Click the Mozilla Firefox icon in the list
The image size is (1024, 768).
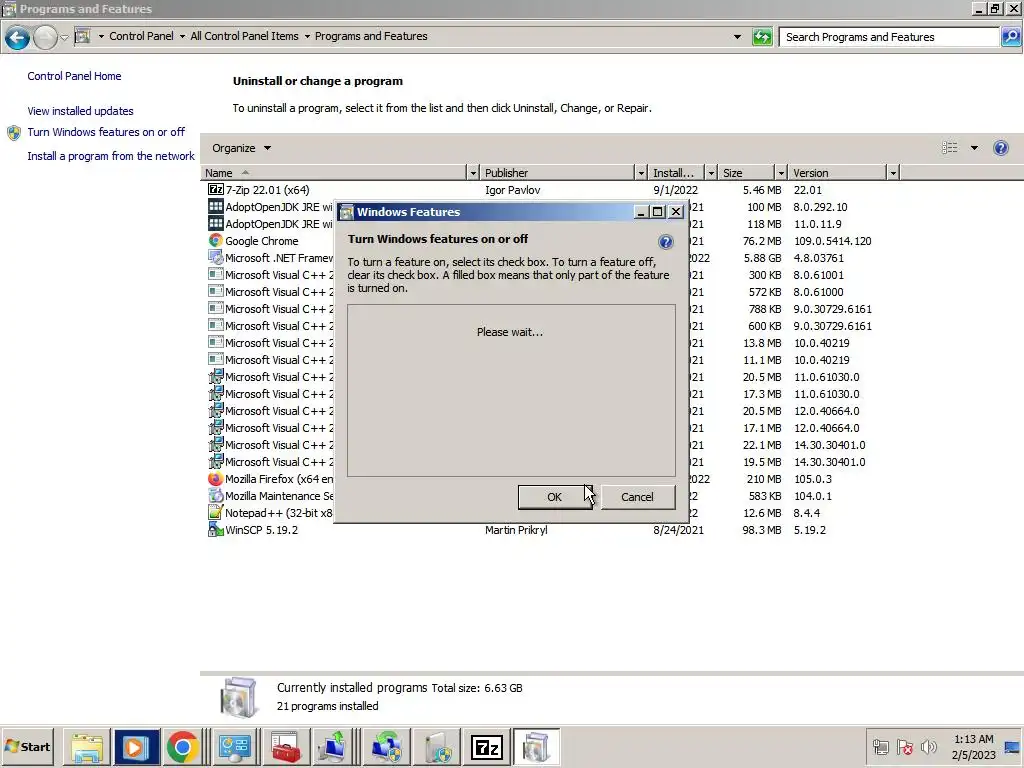point(216,479)
